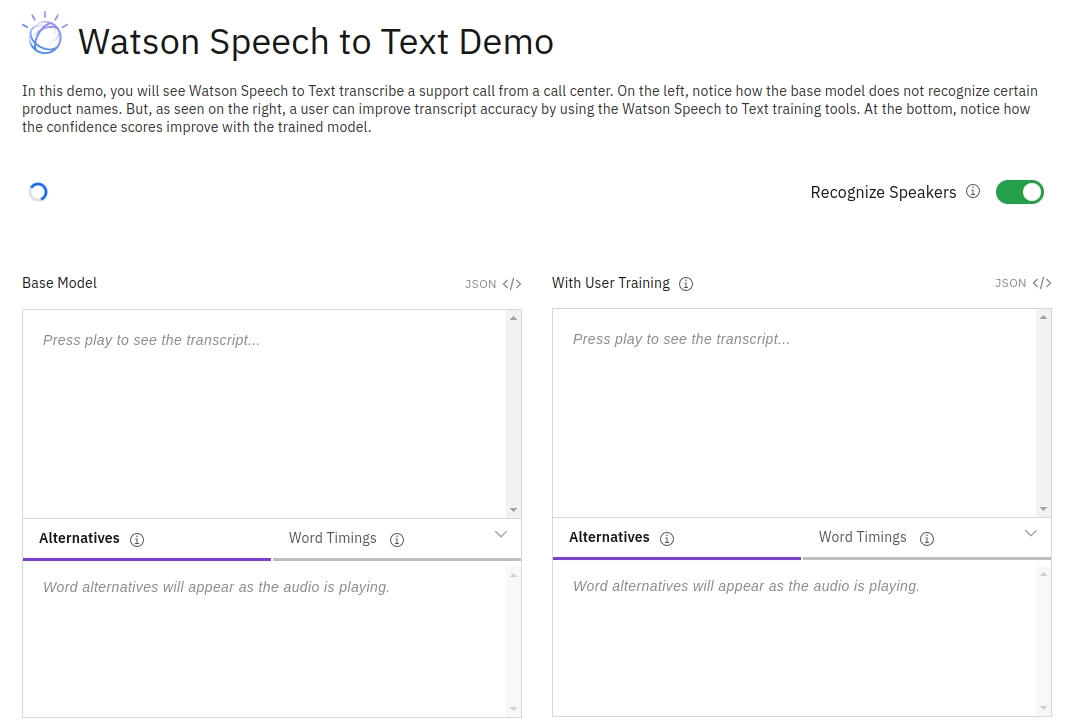Click the With User Training label
This screenshot has width=1067, height=726.
[610, 283]
